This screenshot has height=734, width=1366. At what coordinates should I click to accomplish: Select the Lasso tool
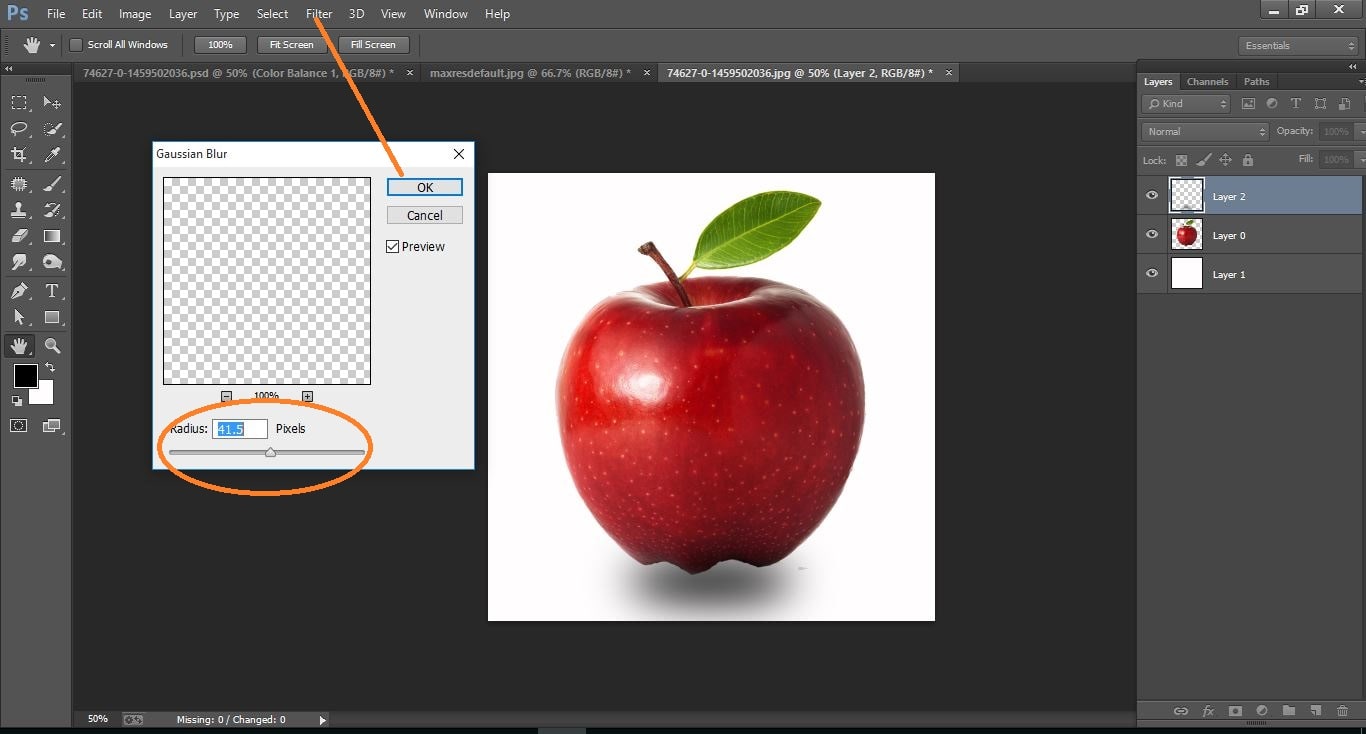[x=20, y=129]
